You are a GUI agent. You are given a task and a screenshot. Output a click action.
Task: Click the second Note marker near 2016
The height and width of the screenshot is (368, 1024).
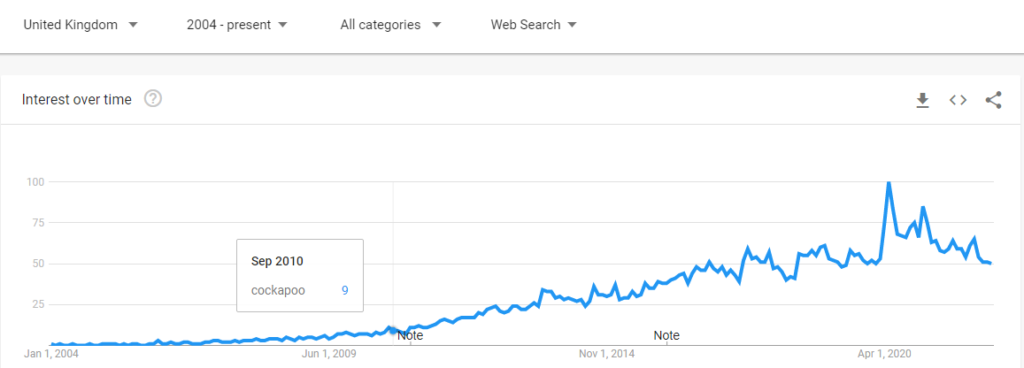point(667,335)
